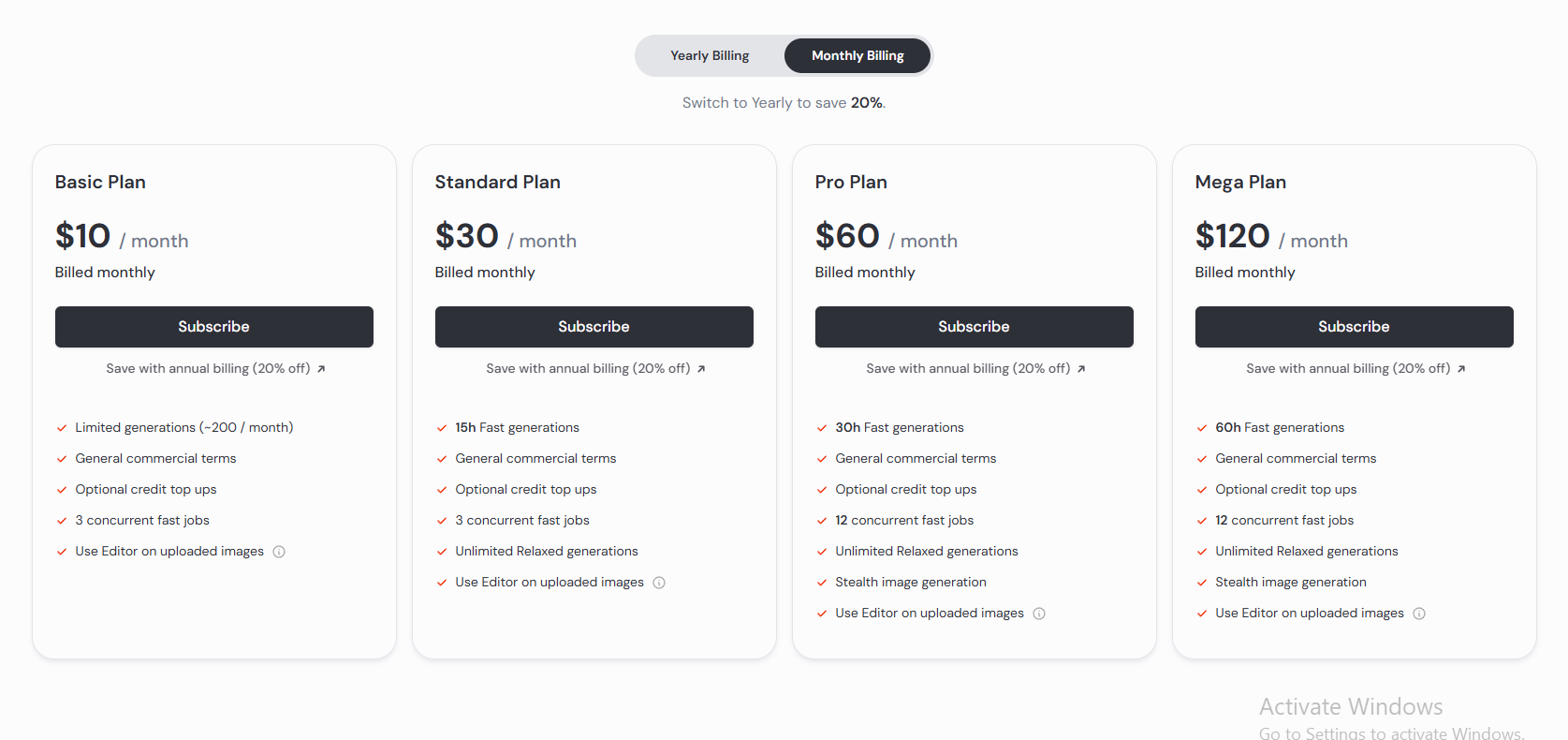Click info icon beside Standard Plan editor feature
The width and height of the screenshot is (1568, 740).
[659, 583]
